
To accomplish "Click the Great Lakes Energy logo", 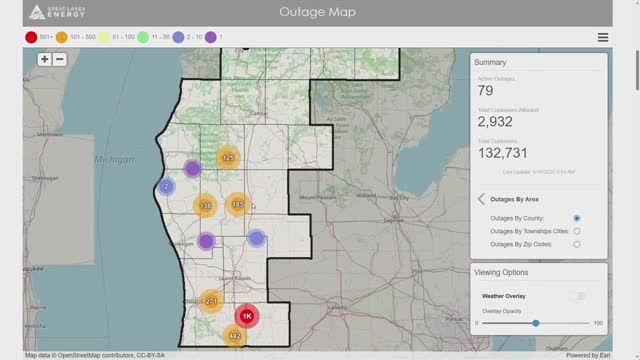I will [x=57, y=12].
